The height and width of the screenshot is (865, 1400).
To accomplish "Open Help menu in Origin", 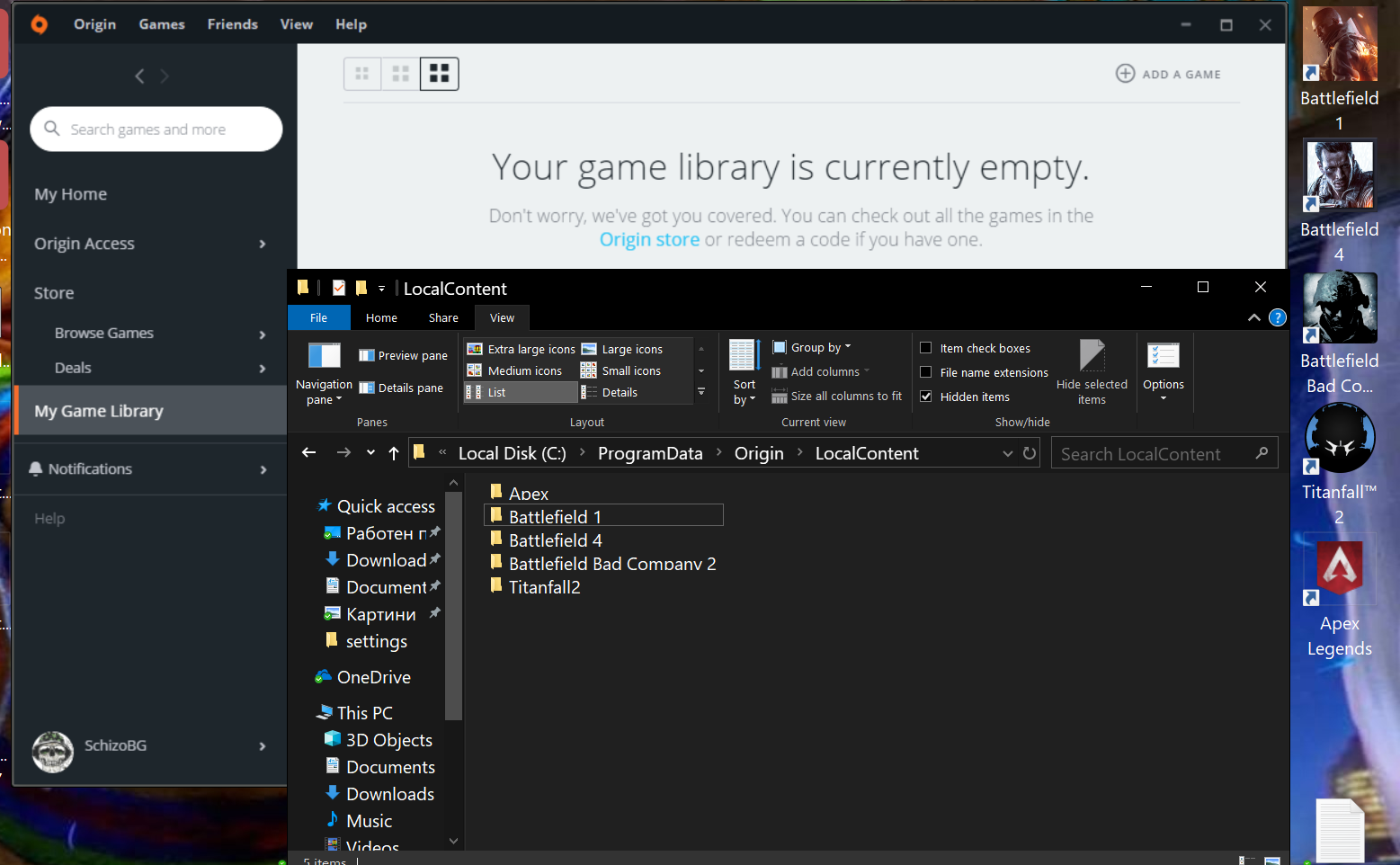I will point(352,24).
